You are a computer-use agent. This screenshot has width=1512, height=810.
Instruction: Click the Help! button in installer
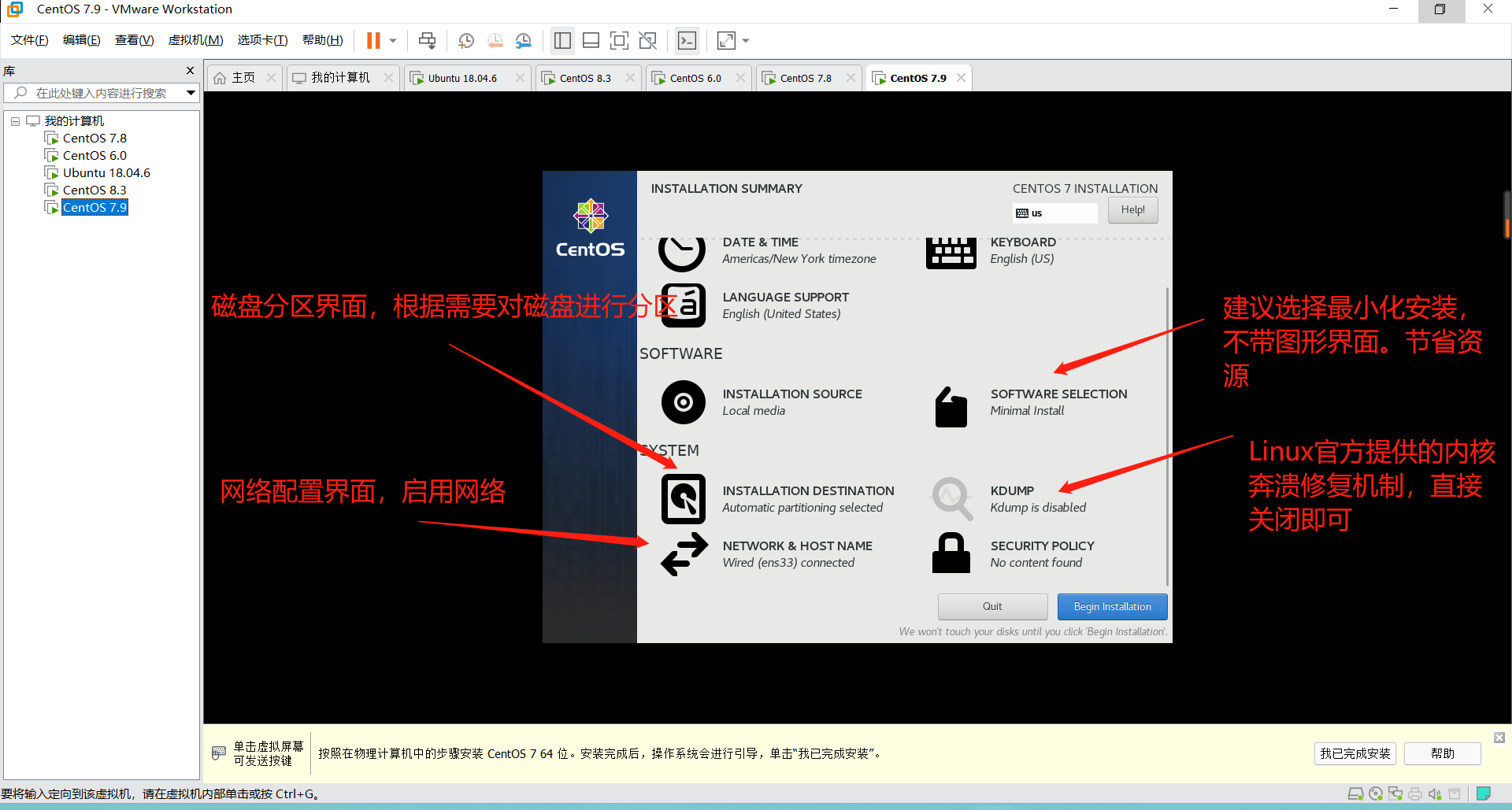[x=1132, y=210]
